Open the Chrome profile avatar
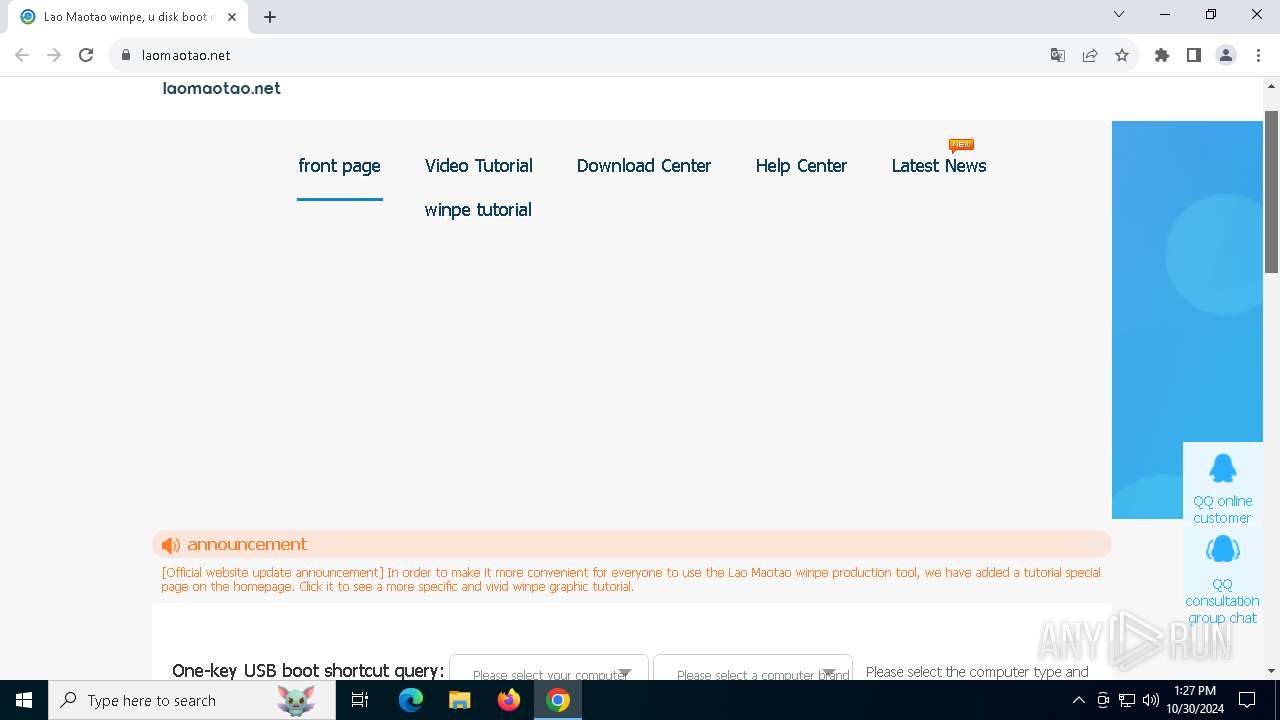This screenshot has width=1280, height=720. pos(1226,55)
